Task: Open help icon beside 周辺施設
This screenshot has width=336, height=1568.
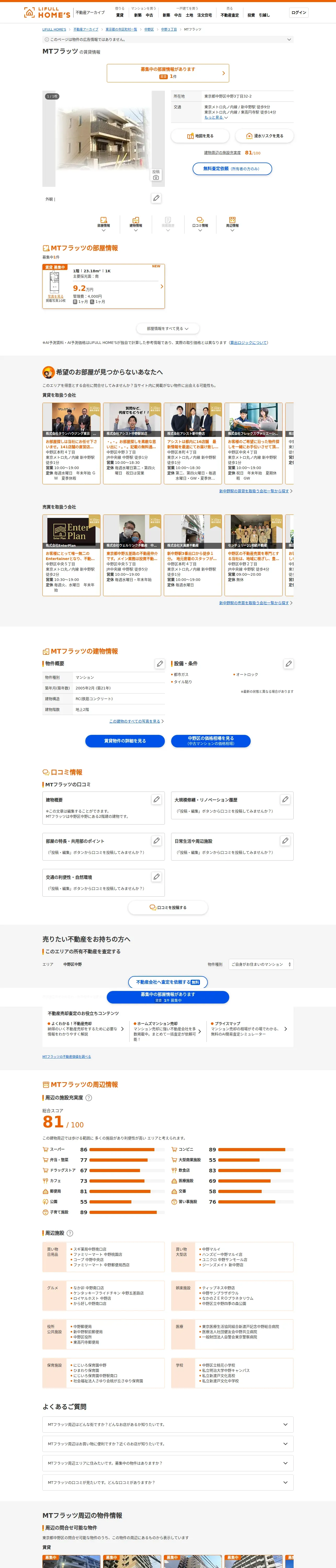Action: pyautogui.click(x=70, y=1233)
